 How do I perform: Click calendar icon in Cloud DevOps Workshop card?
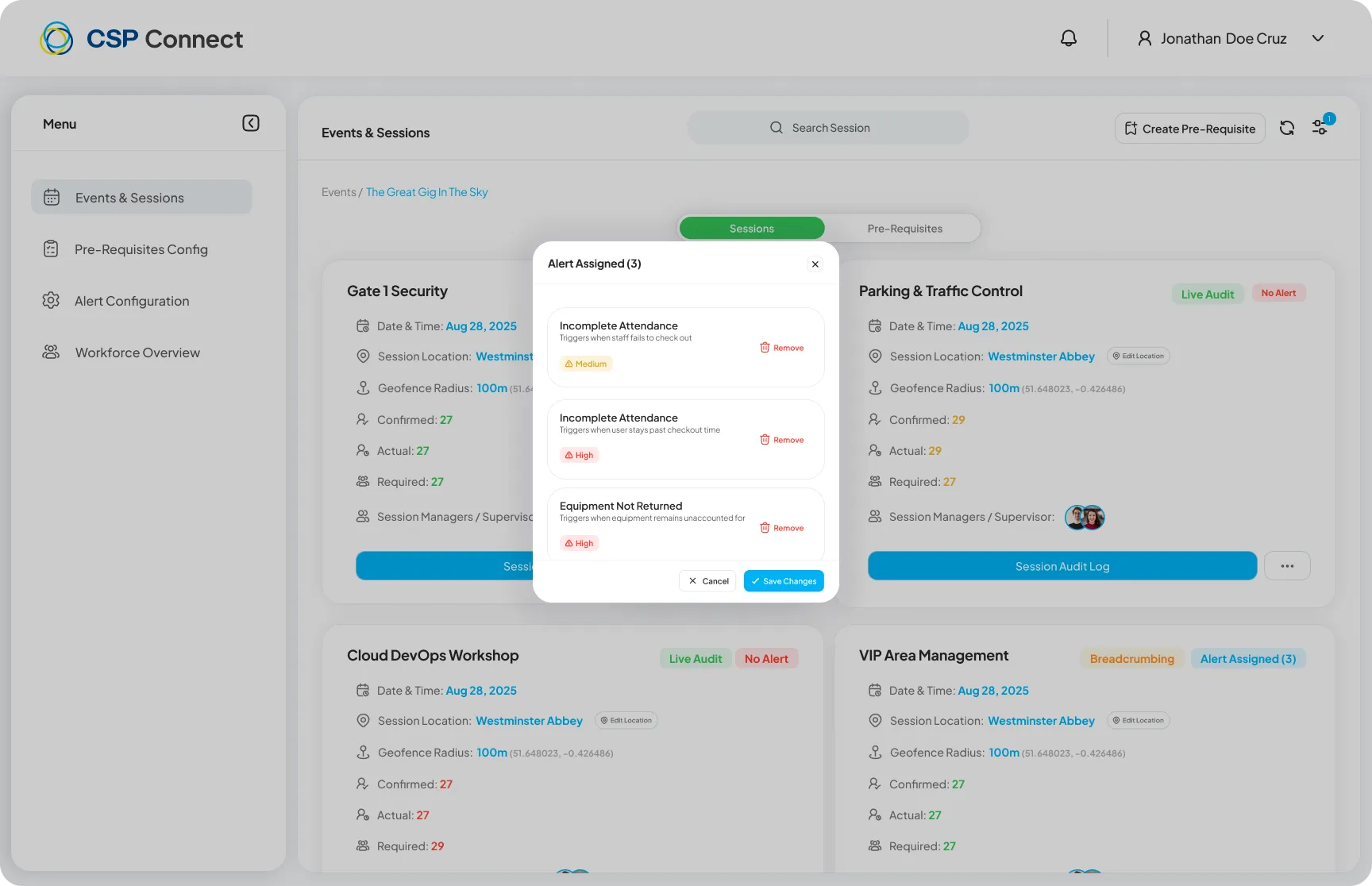(x=363, y=690)
